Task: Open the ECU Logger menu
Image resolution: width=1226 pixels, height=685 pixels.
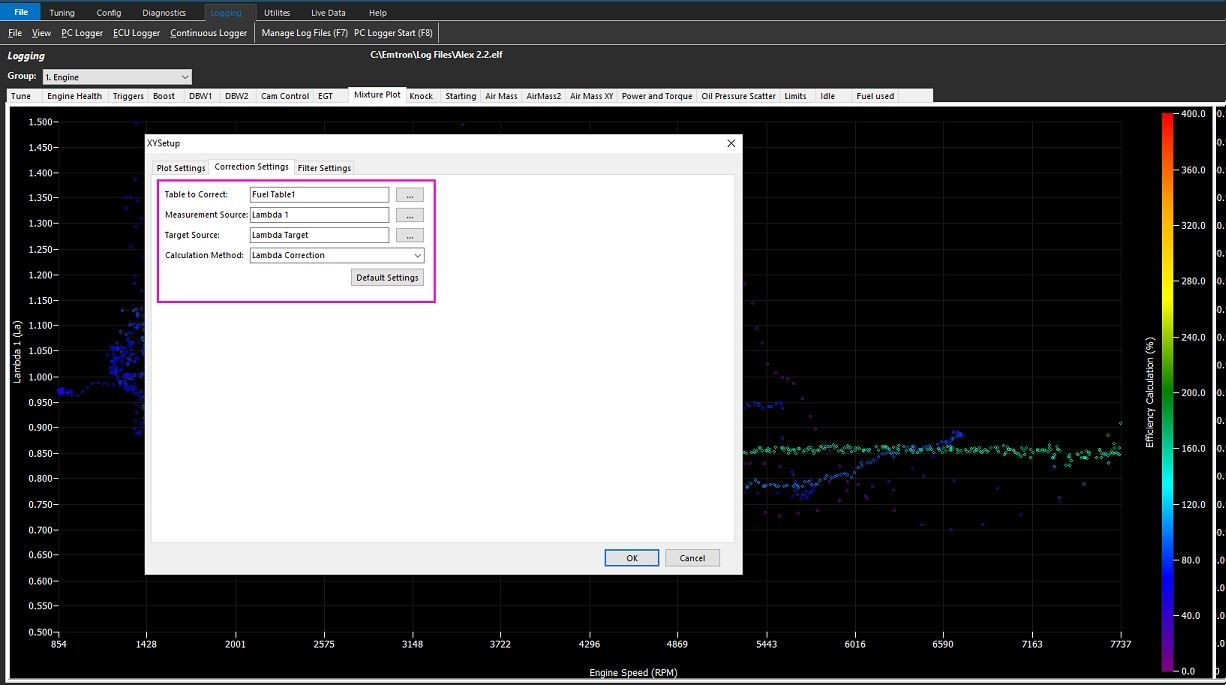Action: click(x=136, y=33)
